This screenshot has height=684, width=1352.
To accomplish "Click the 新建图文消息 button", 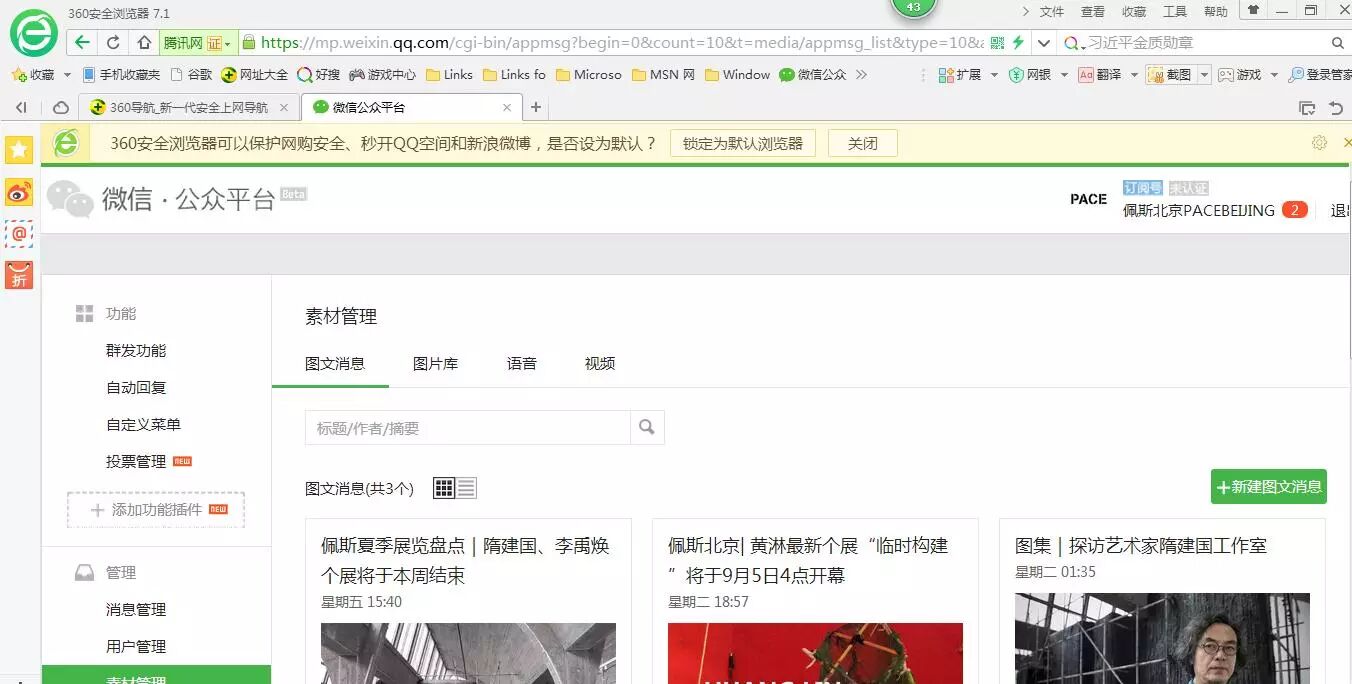I will point(1269,487).
